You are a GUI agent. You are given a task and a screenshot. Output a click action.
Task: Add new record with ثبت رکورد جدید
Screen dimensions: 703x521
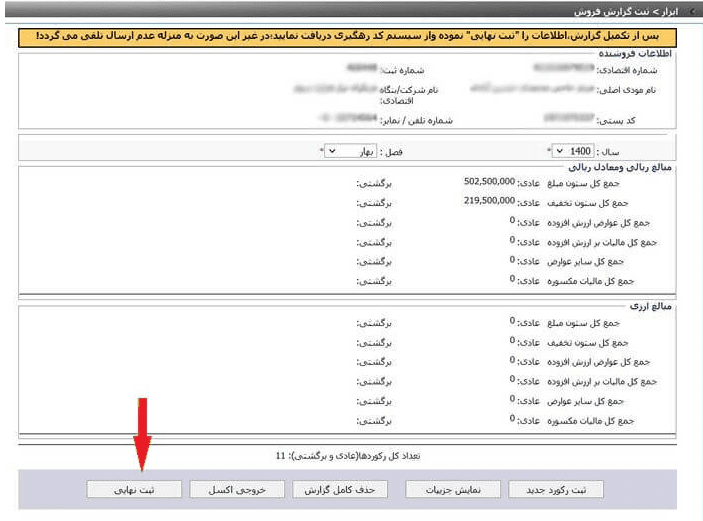point(556,489)
